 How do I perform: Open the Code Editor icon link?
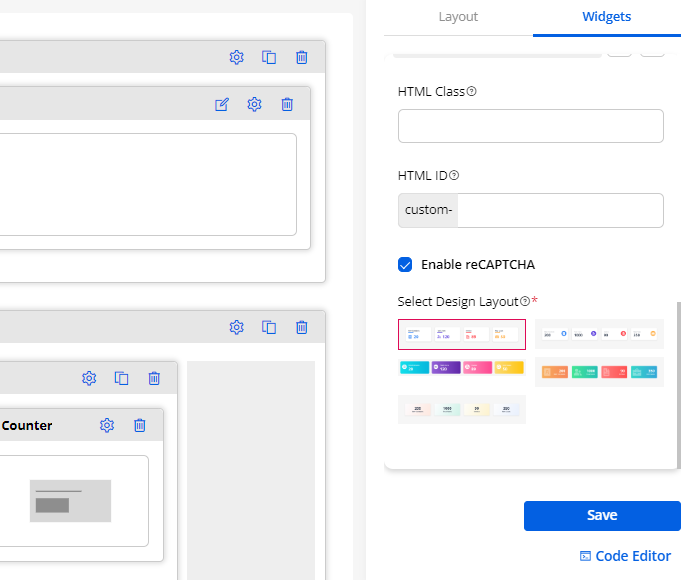586,556
